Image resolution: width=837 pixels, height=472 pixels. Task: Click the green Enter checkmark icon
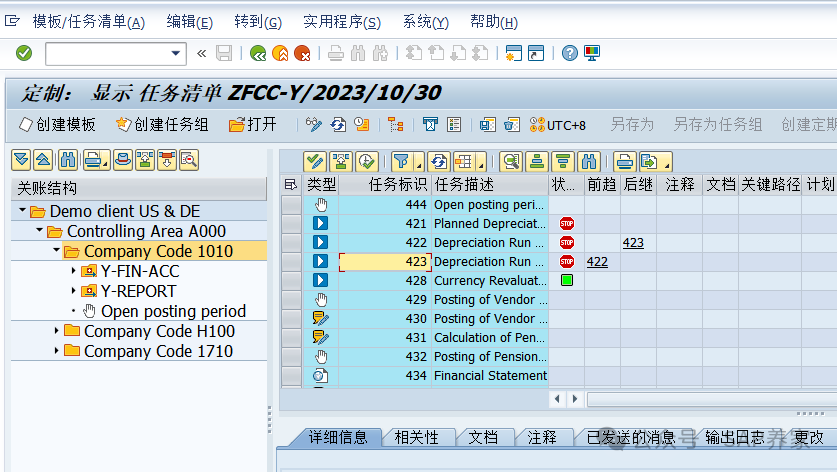coord(24,53)
